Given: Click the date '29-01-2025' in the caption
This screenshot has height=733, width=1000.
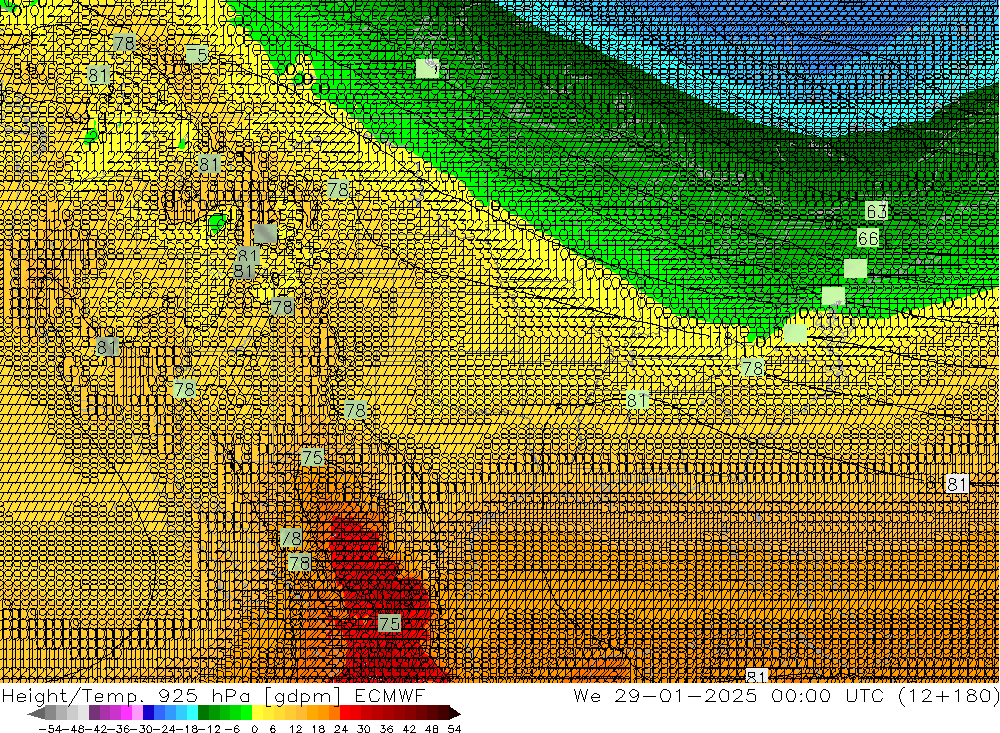Looking at the screenshot, I should point(686,695).
